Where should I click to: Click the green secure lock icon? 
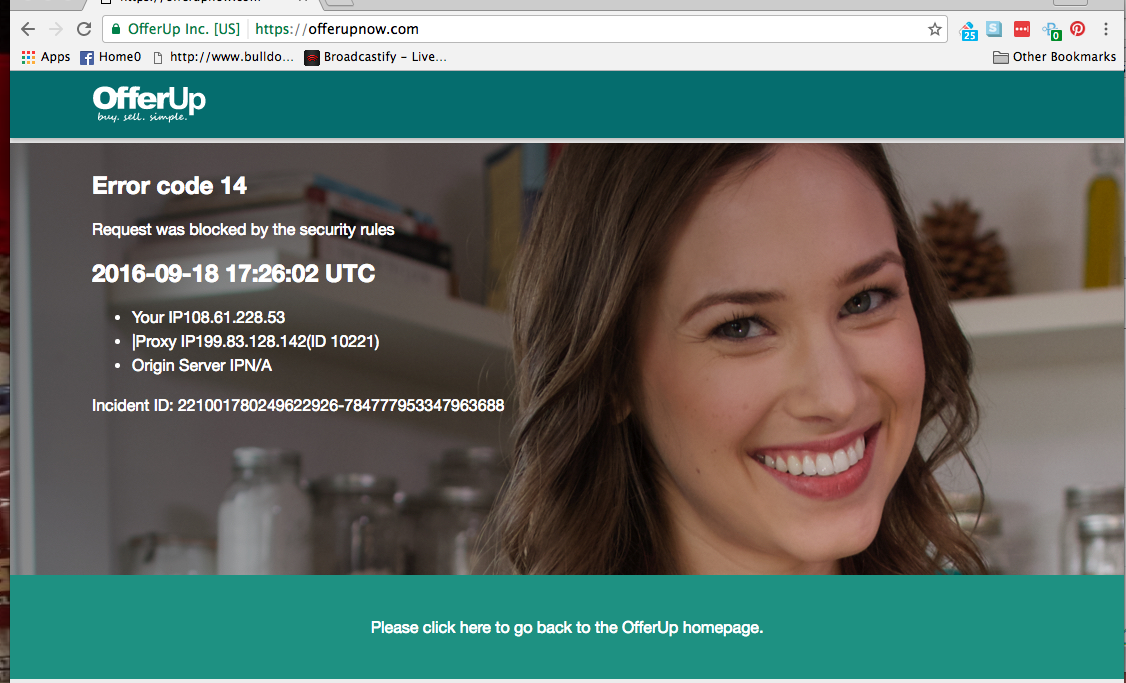point(116,29)
